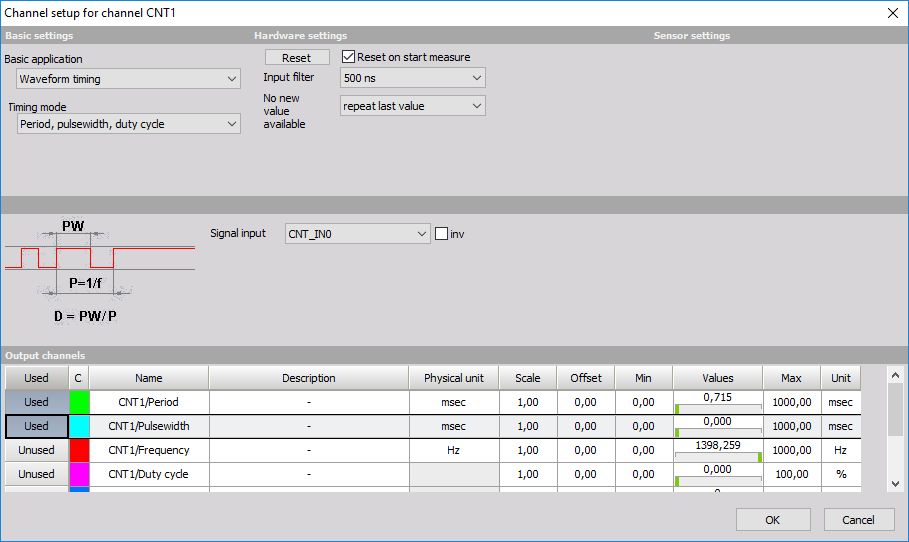Click the Used column header
Viewport: 909px width, 542px height.
pos(37,378)
